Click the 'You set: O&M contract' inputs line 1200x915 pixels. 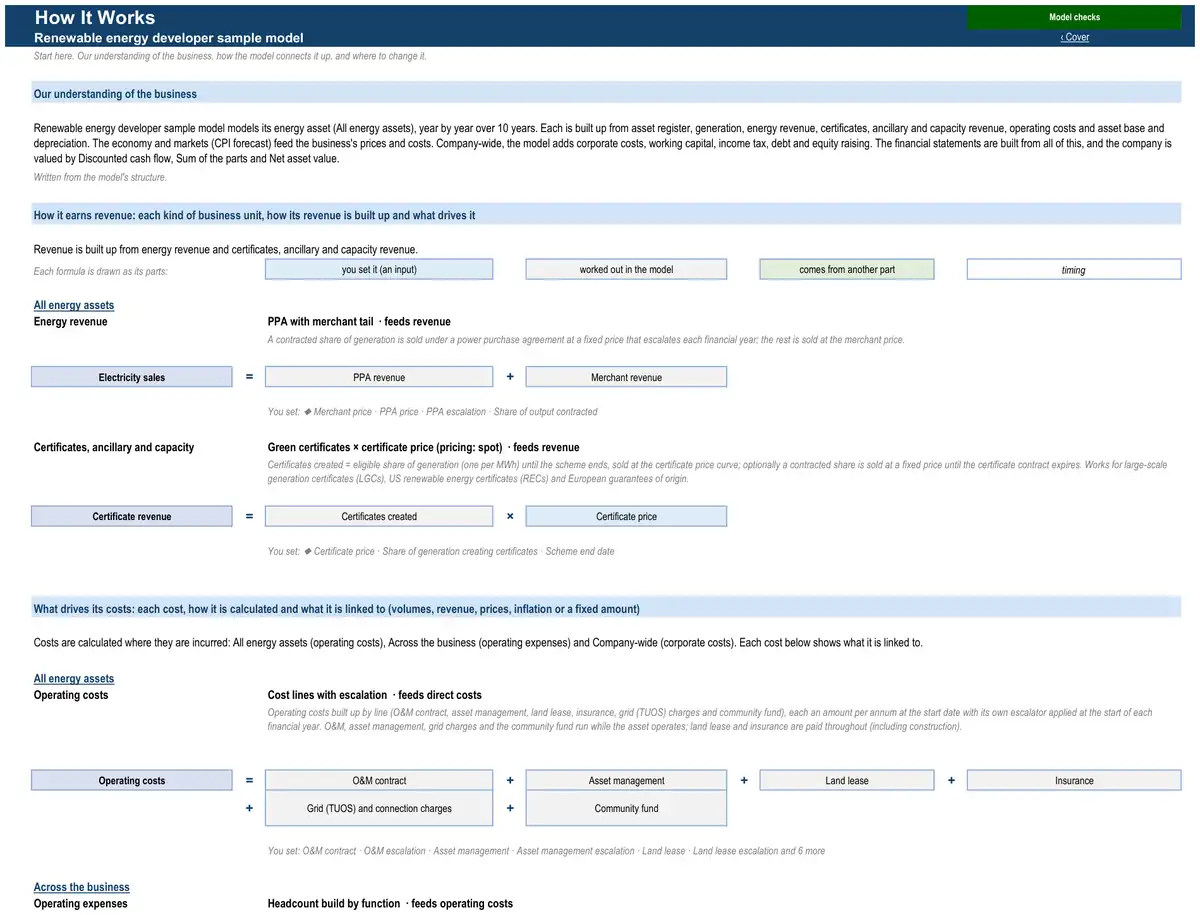tap(546, 851)
